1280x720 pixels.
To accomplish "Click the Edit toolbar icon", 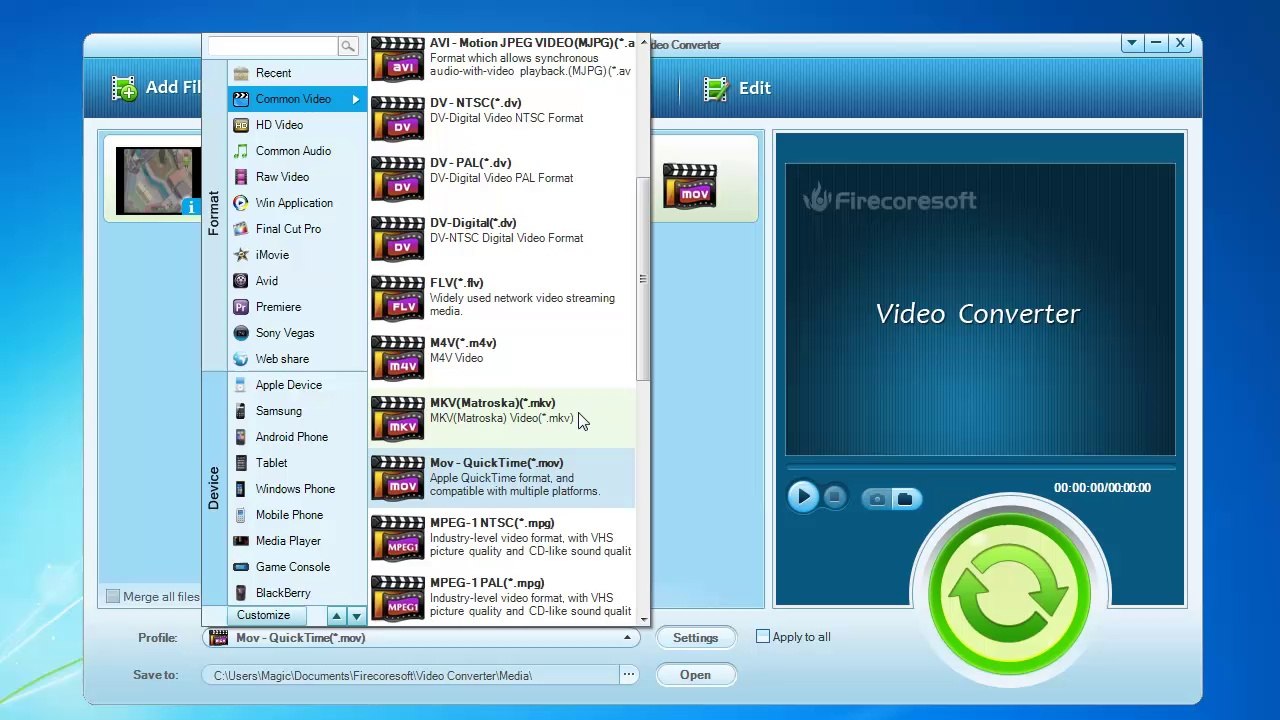I will [x=716, y=88].
